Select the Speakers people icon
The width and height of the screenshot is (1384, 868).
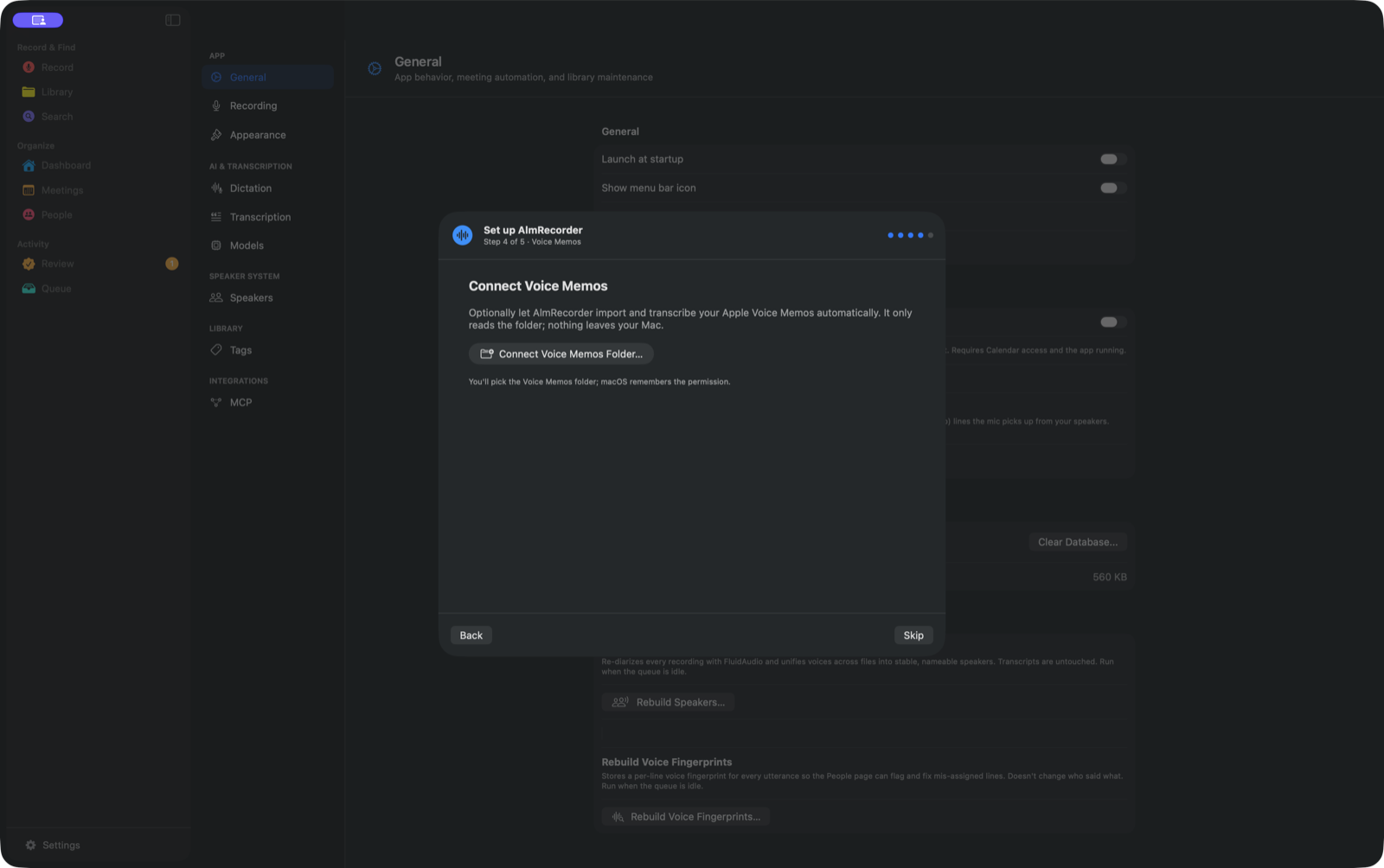[x=216, y=297]
